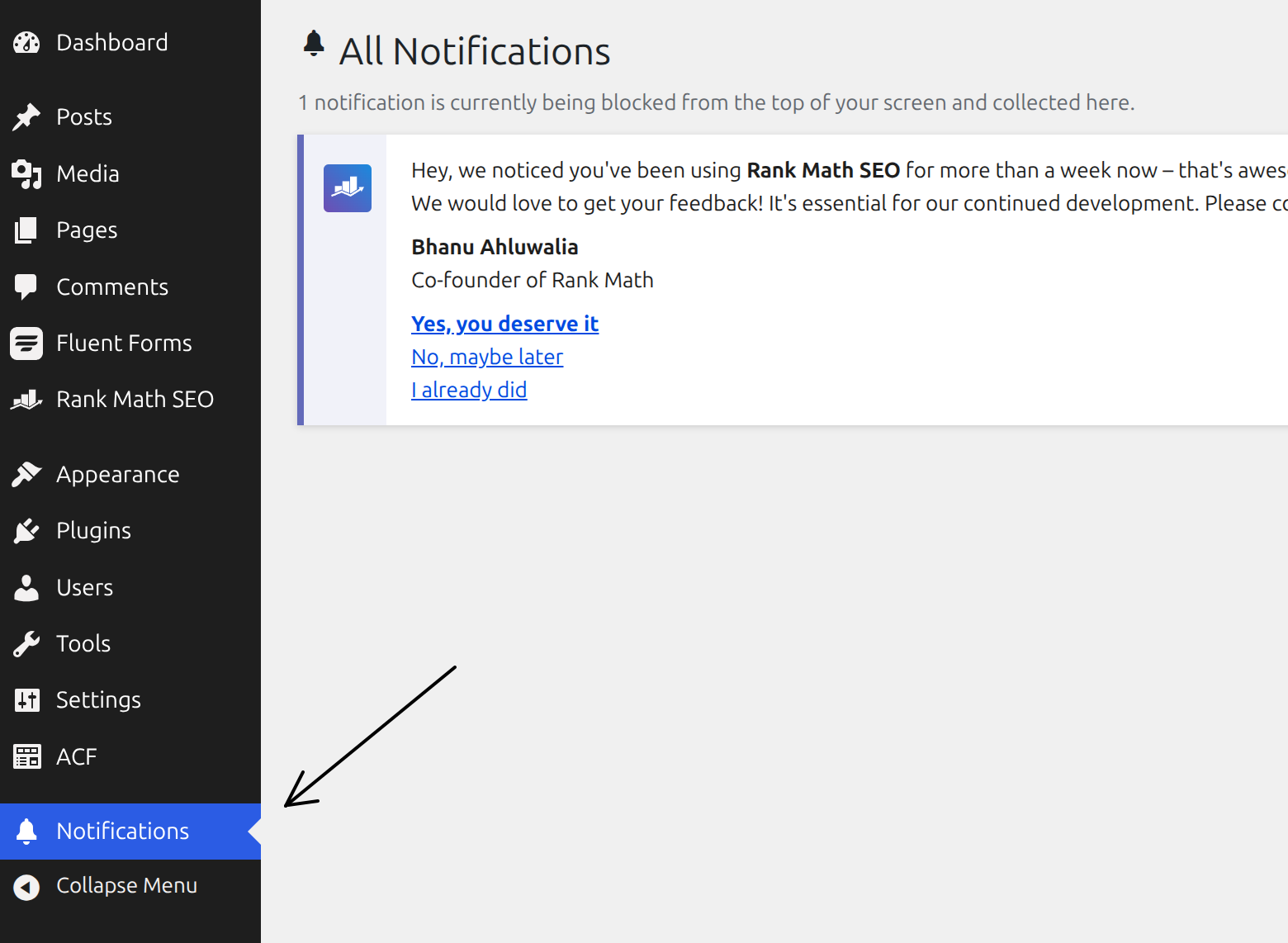Click the Appearance paintbrush icon
Viewport: 1288px width, 943px height.
26,475
